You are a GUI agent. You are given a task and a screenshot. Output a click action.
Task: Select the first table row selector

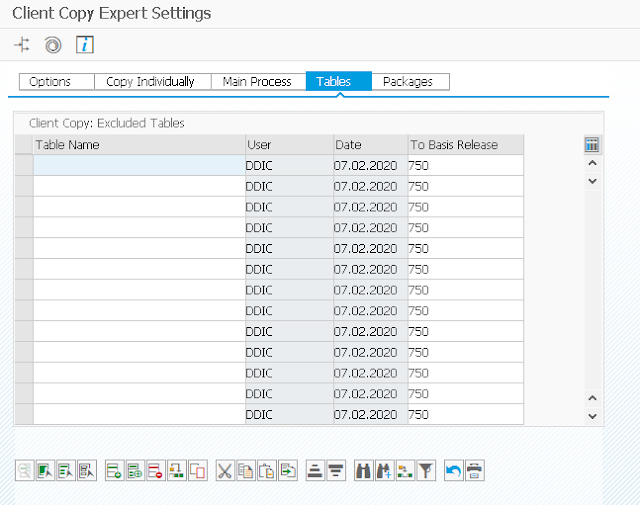click(24, 166)
